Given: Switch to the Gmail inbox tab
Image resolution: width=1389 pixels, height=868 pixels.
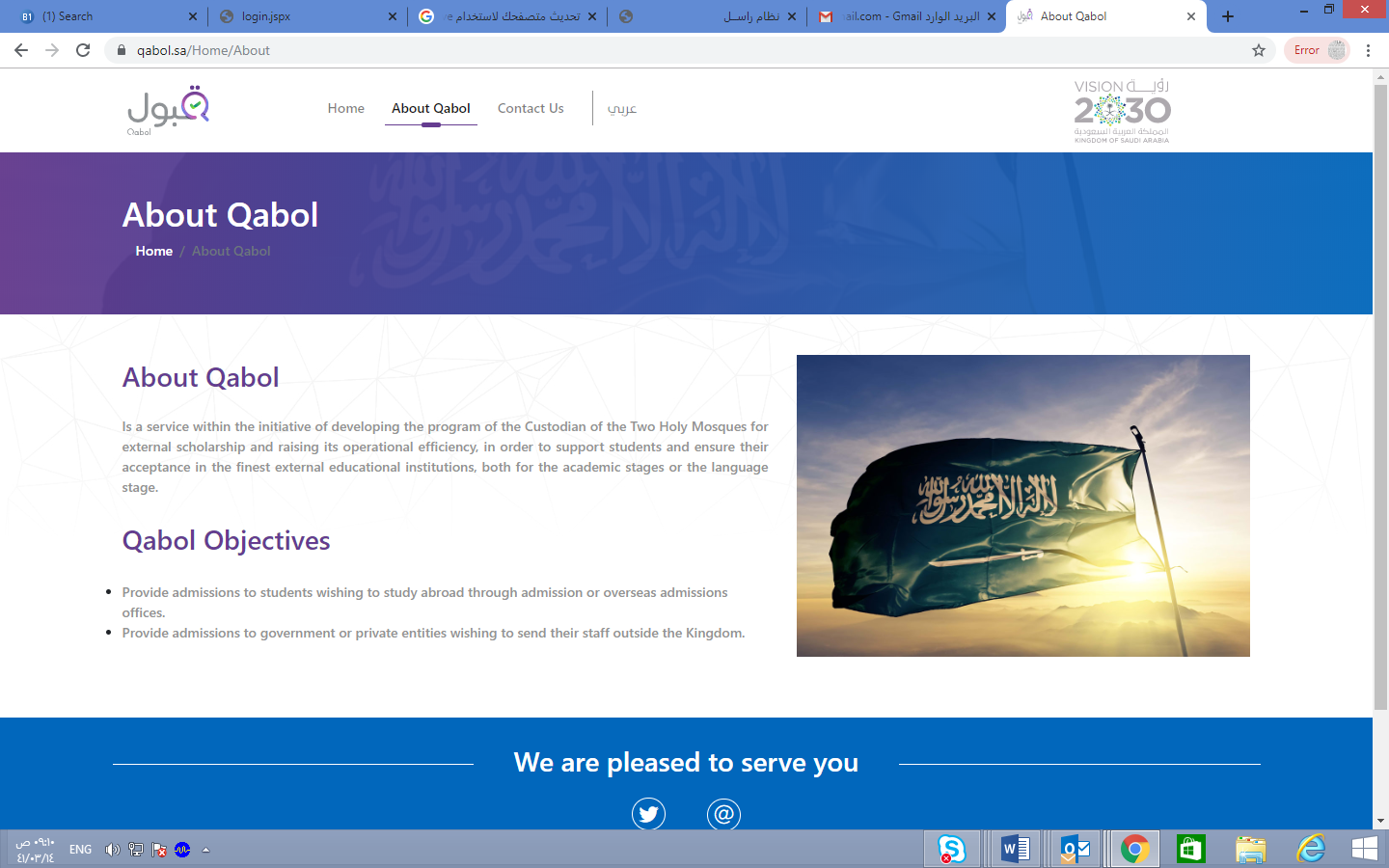Looking at the screenshot, I should (x=907, y=16).
